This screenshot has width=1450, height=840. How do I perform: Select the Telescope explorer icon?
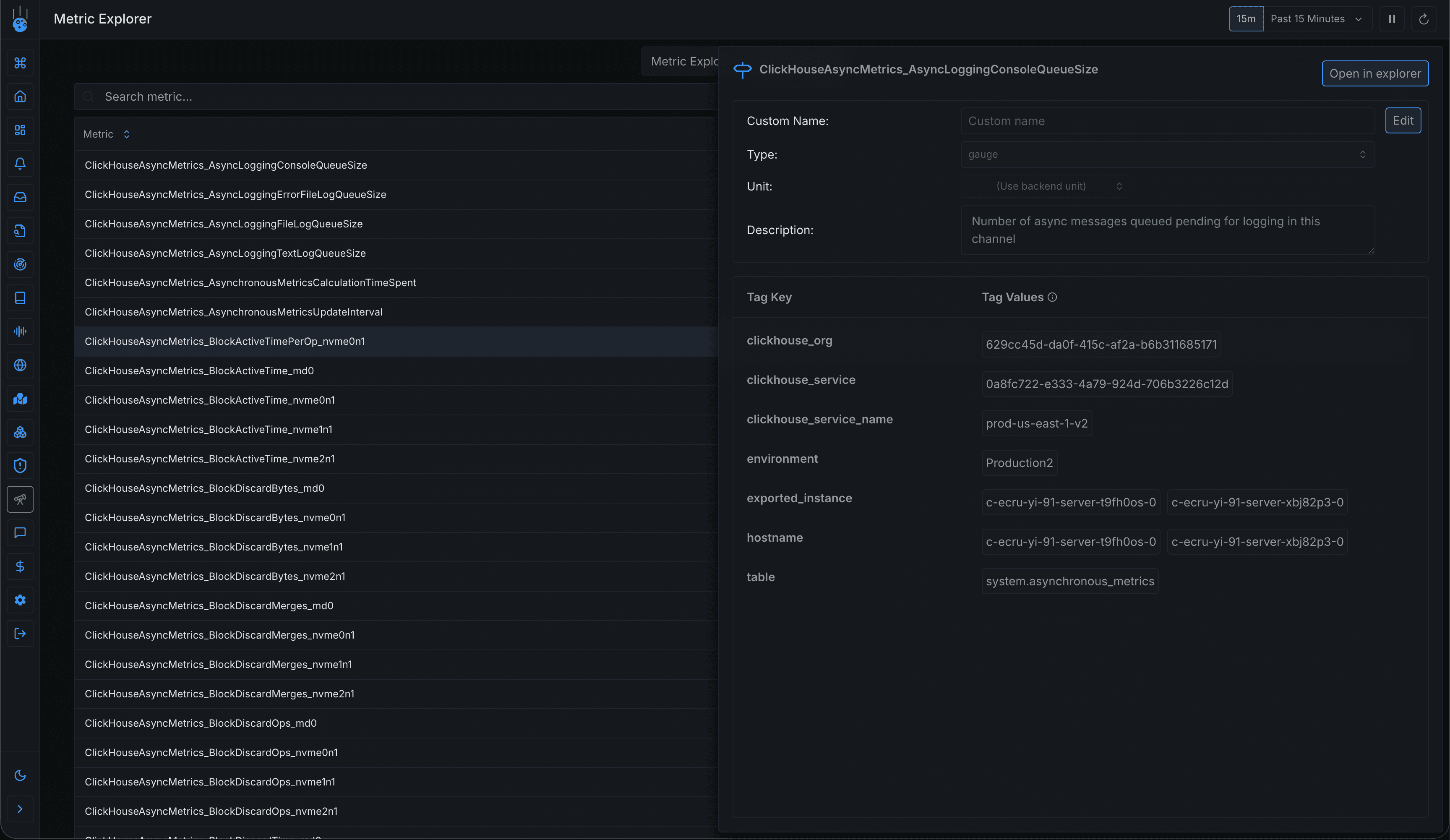(20, 499)
